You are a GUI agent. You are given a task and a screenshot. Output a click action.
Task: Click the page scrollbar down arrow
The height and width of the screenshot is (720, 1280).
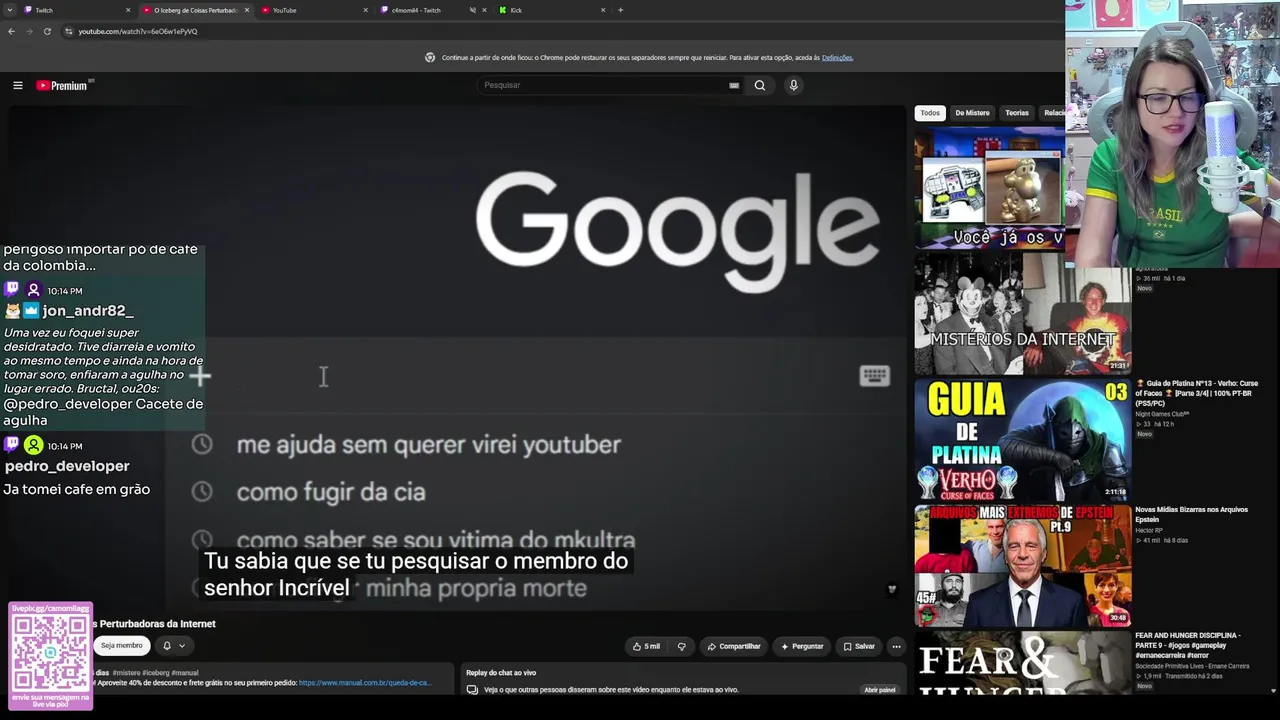pos(1273,690)
